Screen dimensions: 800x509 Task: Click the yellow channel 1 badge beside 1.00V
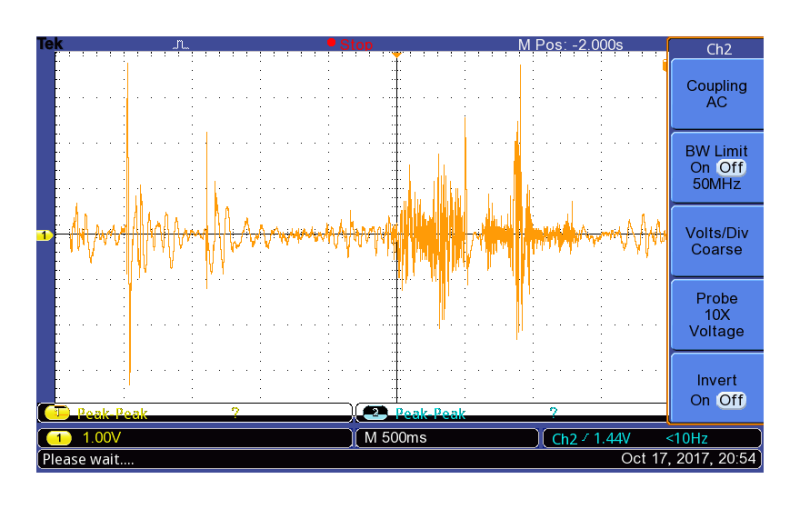(58, 438)
